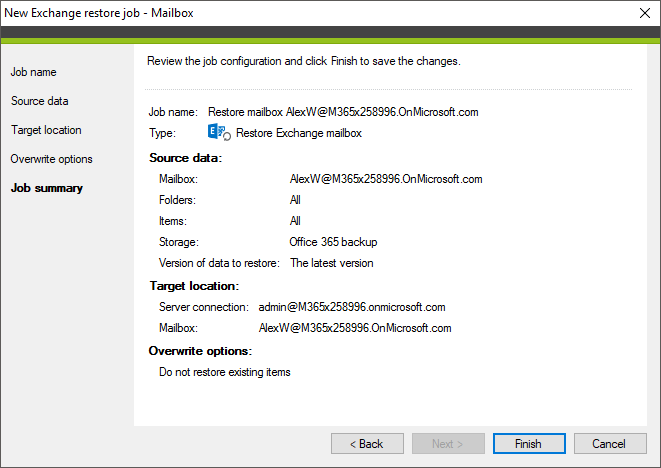Select the Job summary step
This screenshot has height=468, width=661.
pyautogui.click(x=46, y=188)
